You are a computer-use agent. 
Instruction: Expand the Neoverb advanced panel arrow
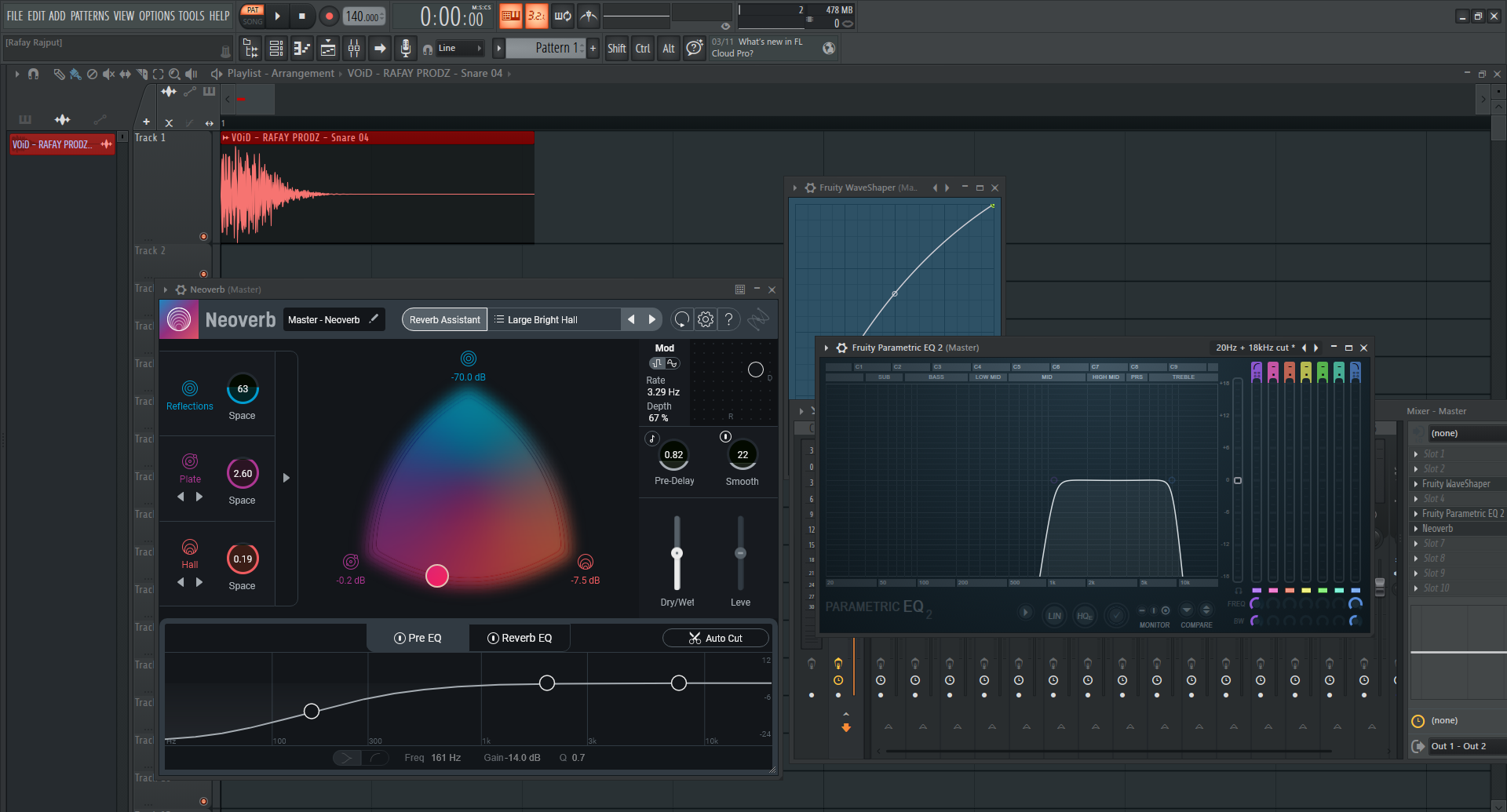point(286,478)
